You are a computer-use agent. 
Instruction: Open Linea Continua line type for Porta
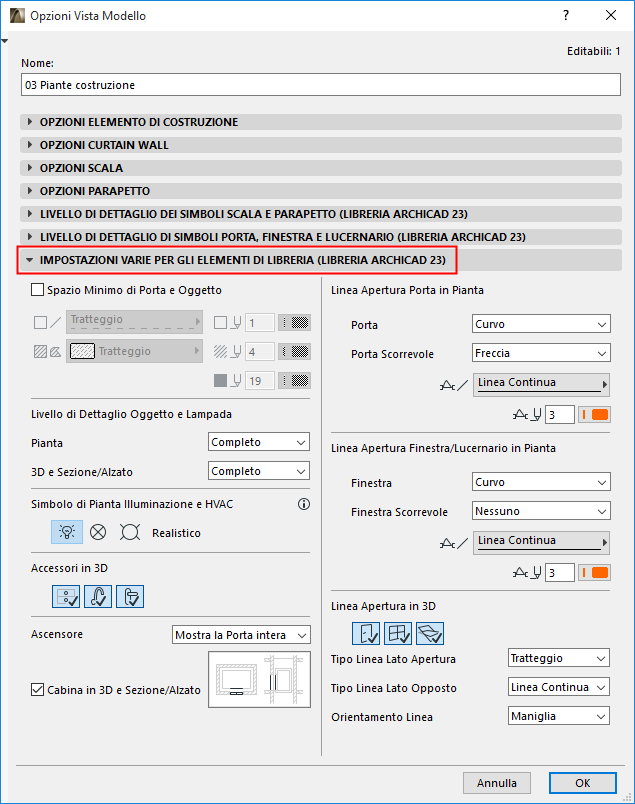click(541, 385)
